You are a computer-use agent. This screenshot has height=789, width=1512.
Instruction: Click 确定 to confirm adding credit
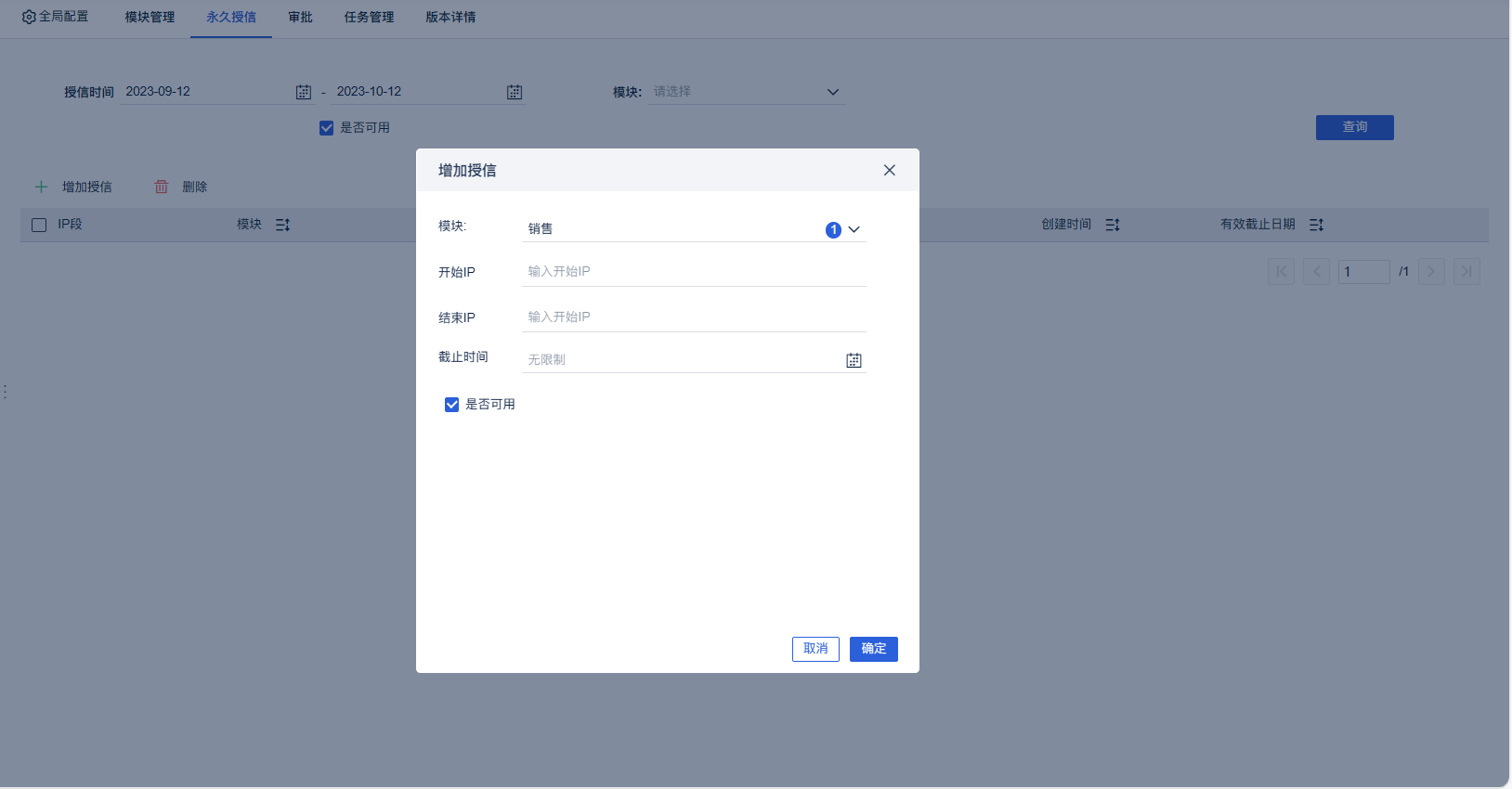coord(874,649)
